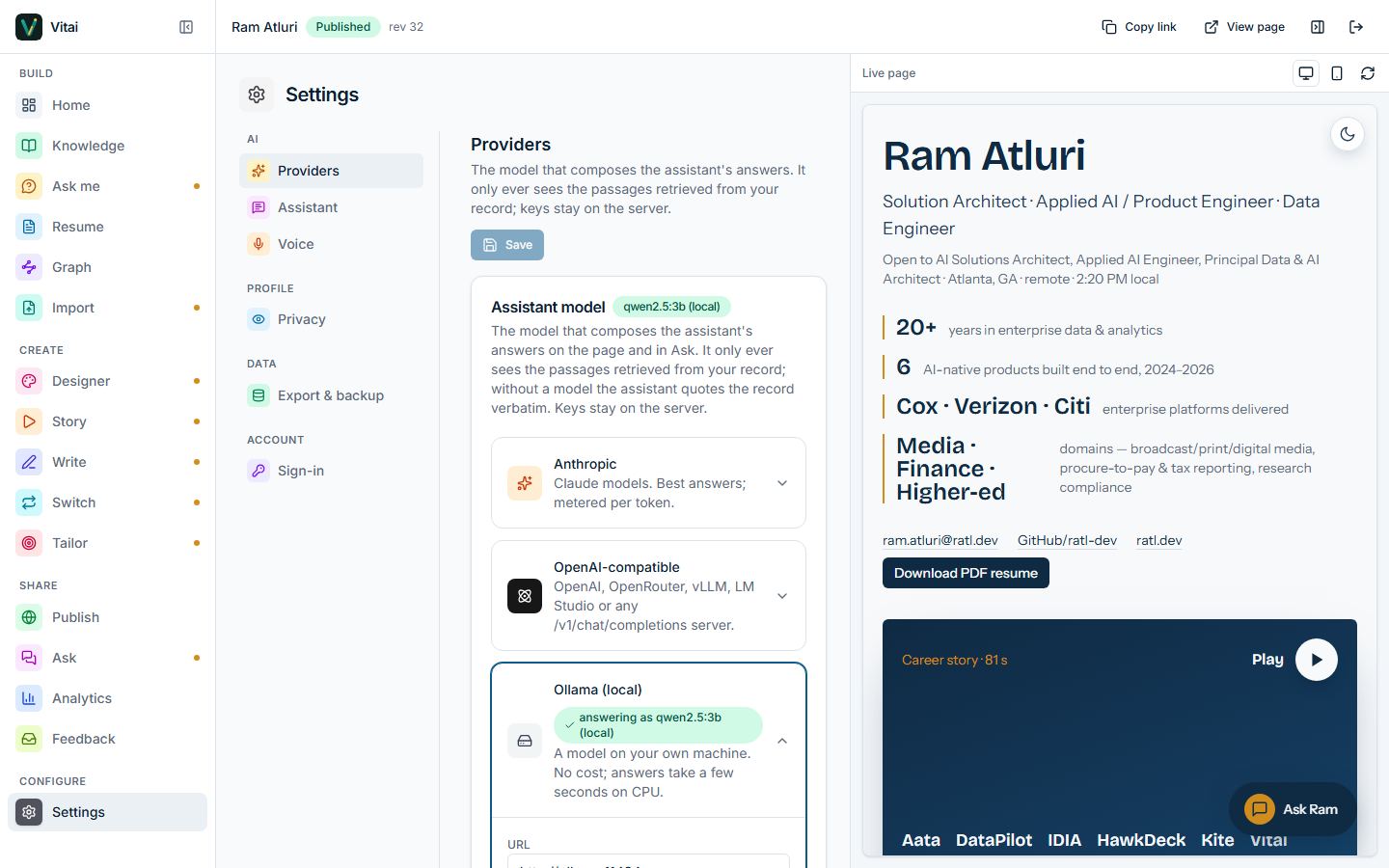Select the Providers settings tab
The height and width of the screenshot is (868, 1389).
[331, 171]
